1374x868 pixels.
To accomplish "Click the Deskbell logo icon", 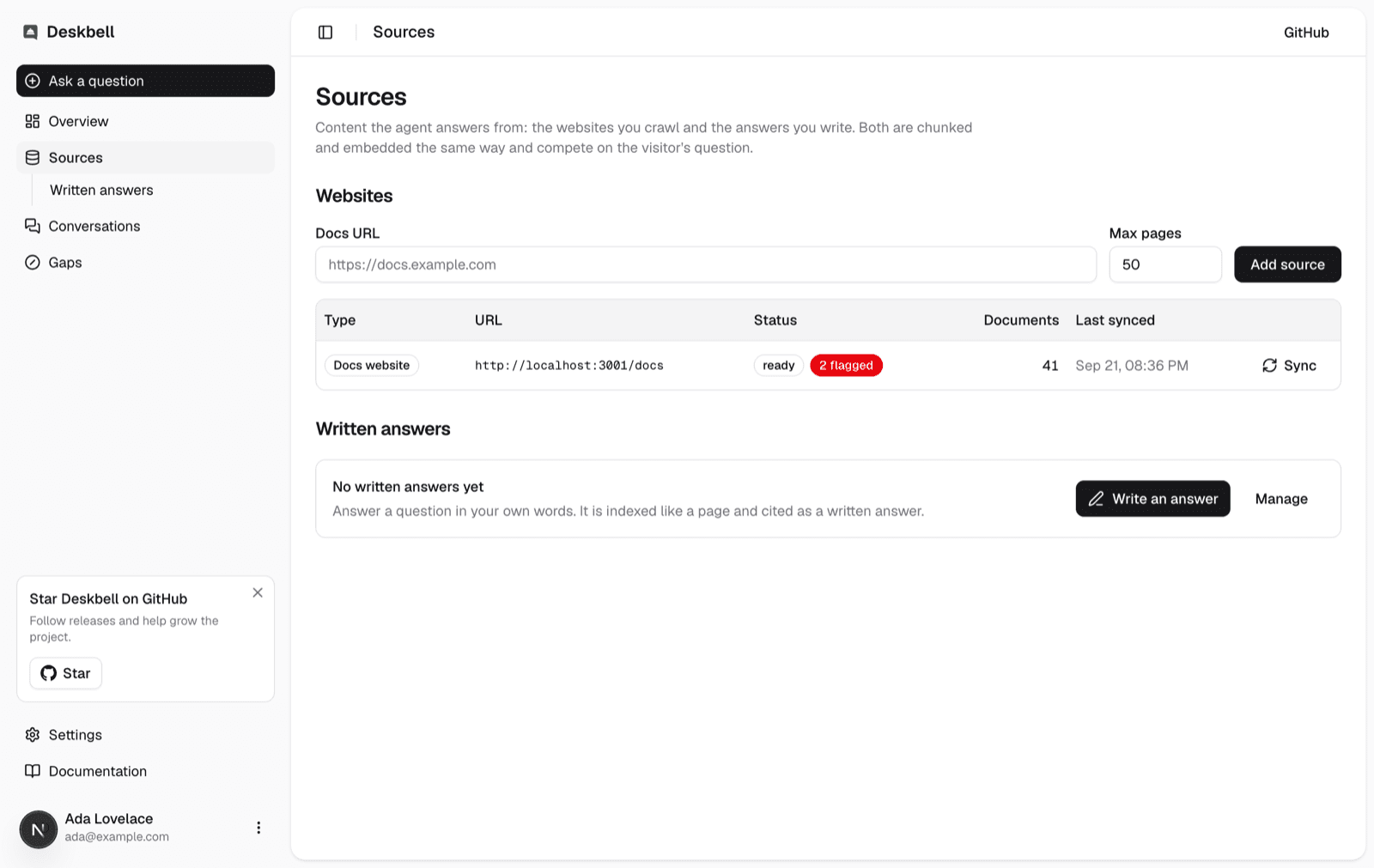I will pyautogui.click(x=31, y=32).
